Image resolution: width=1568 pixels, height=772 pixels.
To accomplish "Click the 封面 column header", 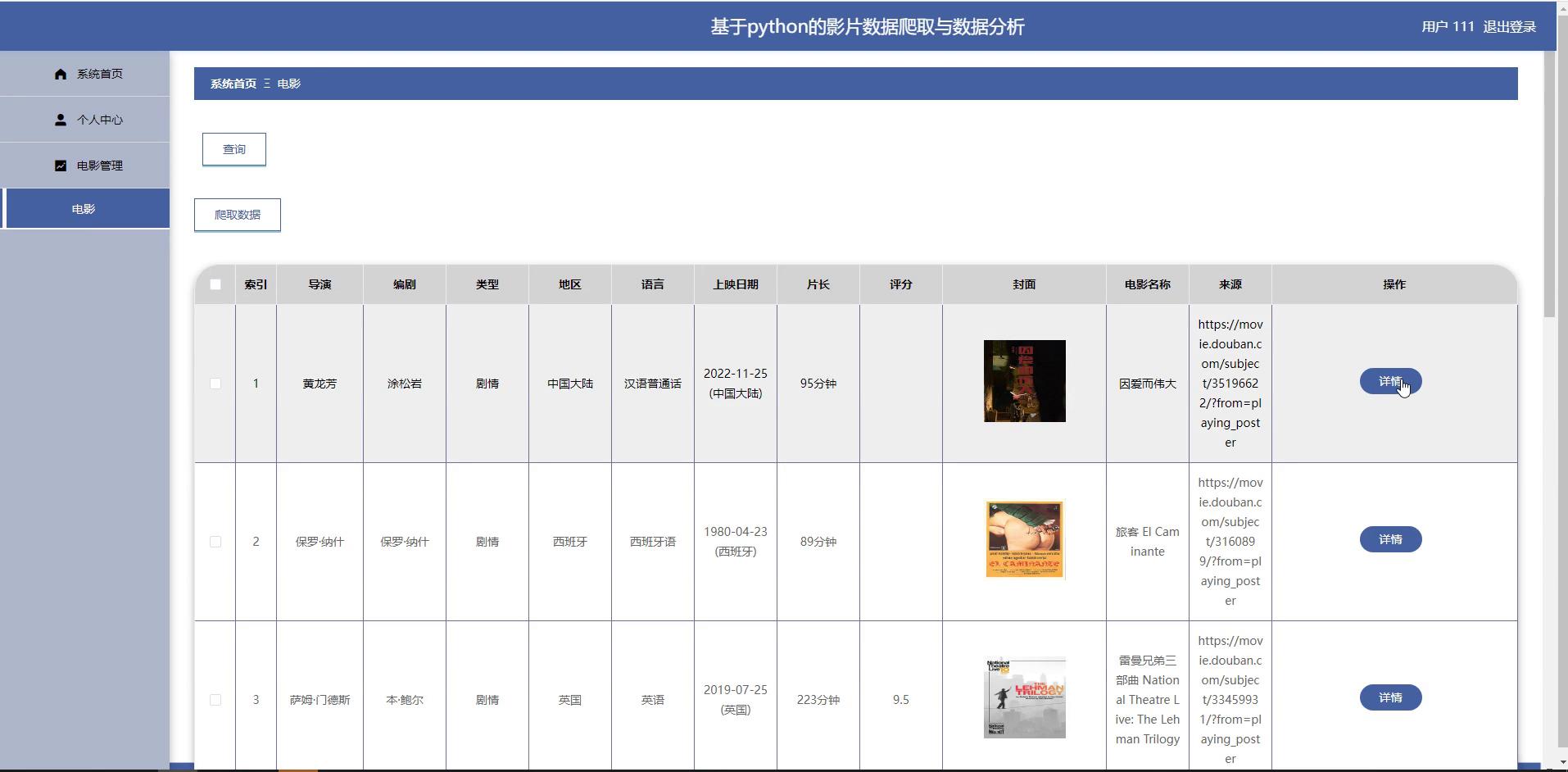I will coord(1024,284).
